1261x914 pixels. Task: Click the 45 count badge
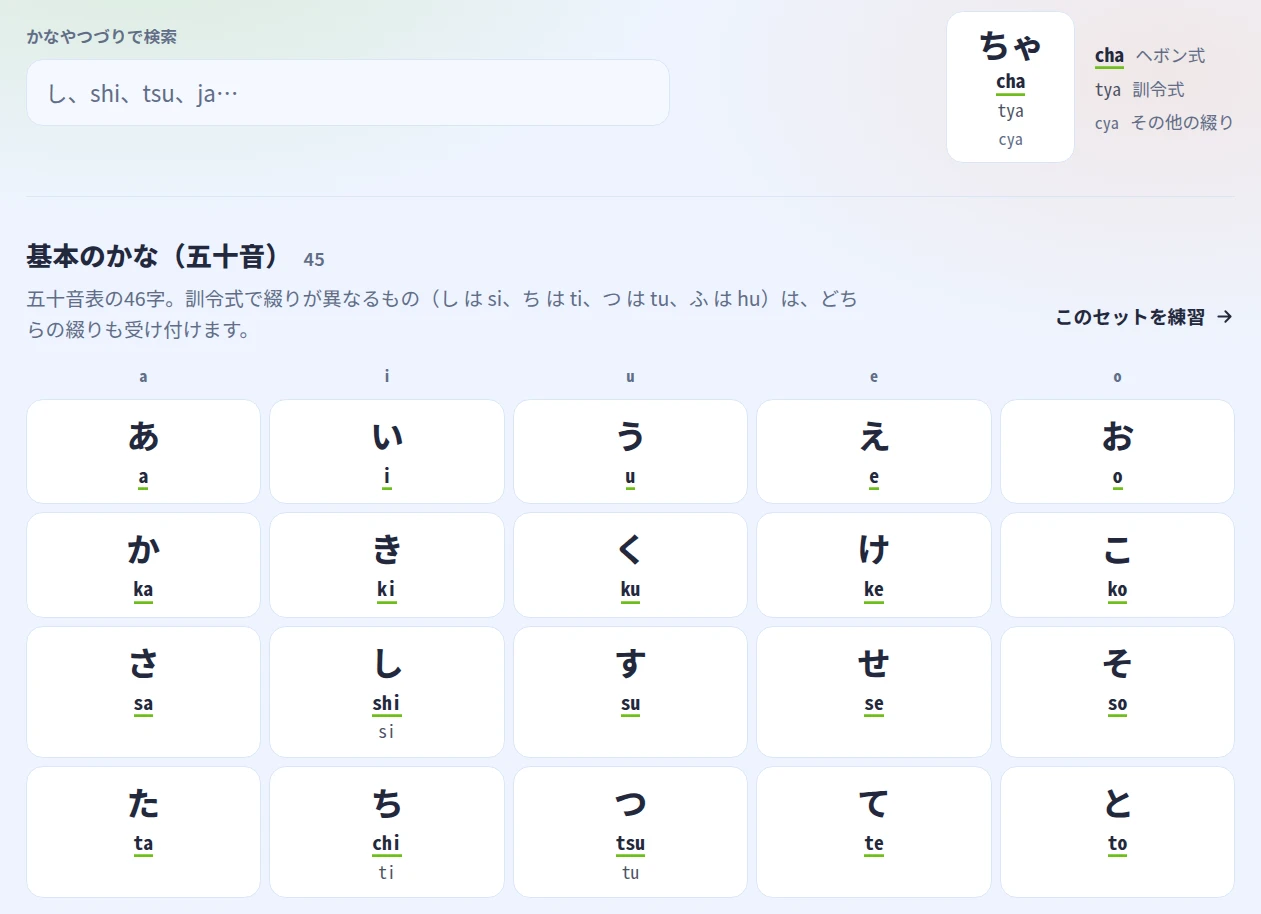point(314,260)
